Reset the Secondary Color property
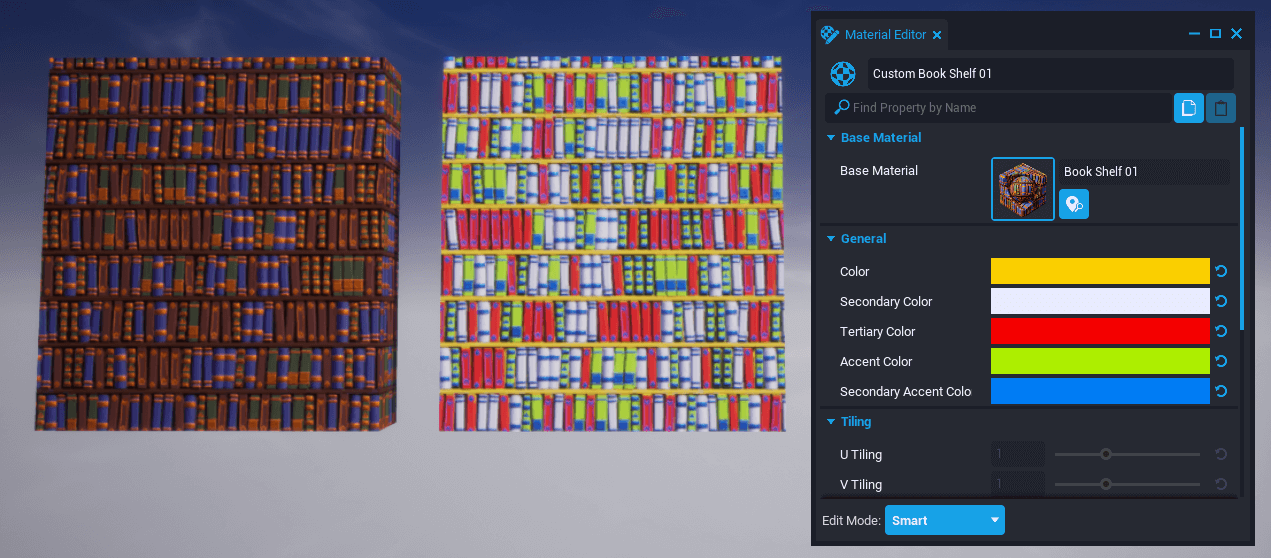The height and width of the screenshot is (558, 1271). point(1221,301)
